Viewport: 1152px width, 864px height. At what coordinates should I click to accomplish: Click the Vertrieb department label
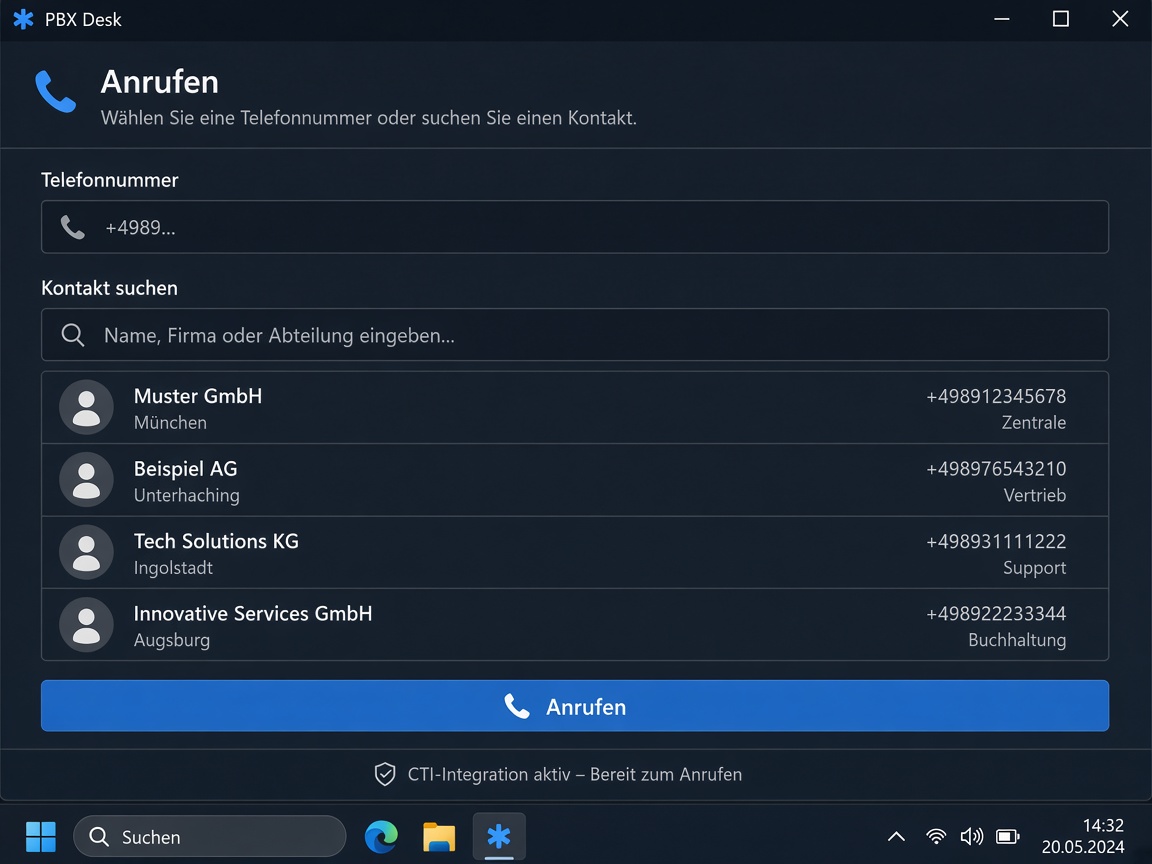click(x=1034, y=495)
